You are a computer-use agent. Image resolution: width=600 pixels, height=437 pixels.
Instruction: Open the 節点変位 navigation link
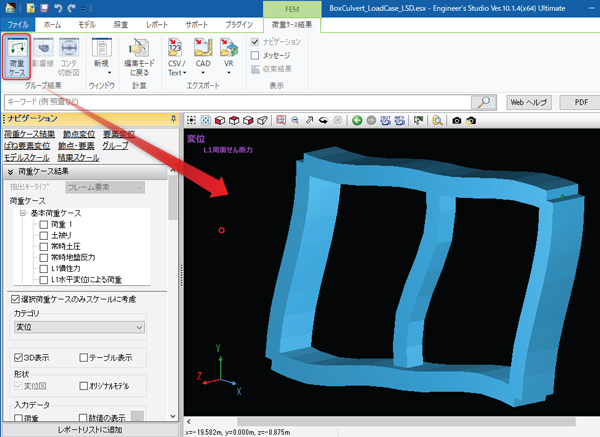[79, 134]
